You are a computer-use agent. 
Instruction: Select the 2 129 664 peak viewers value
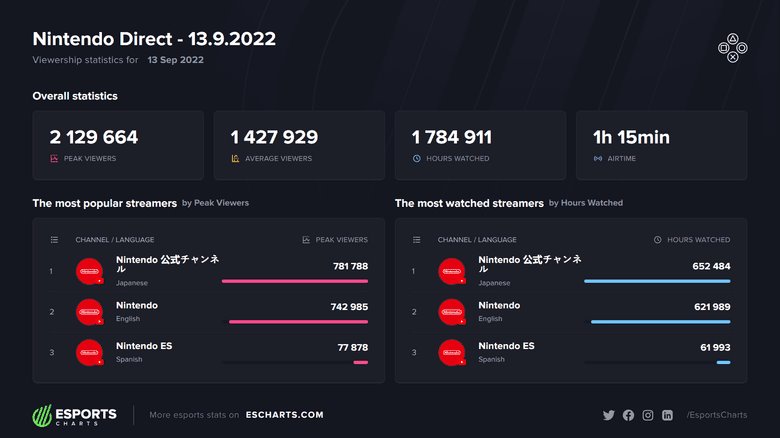(94, 137)
